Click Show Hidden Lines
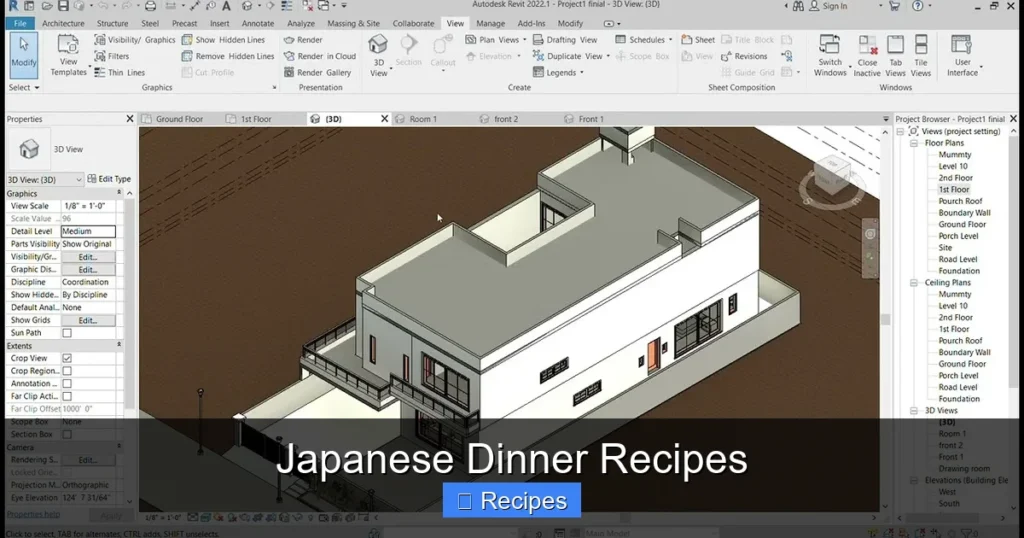This screenshot has width=1024, height=538. (x=223, y=40)
